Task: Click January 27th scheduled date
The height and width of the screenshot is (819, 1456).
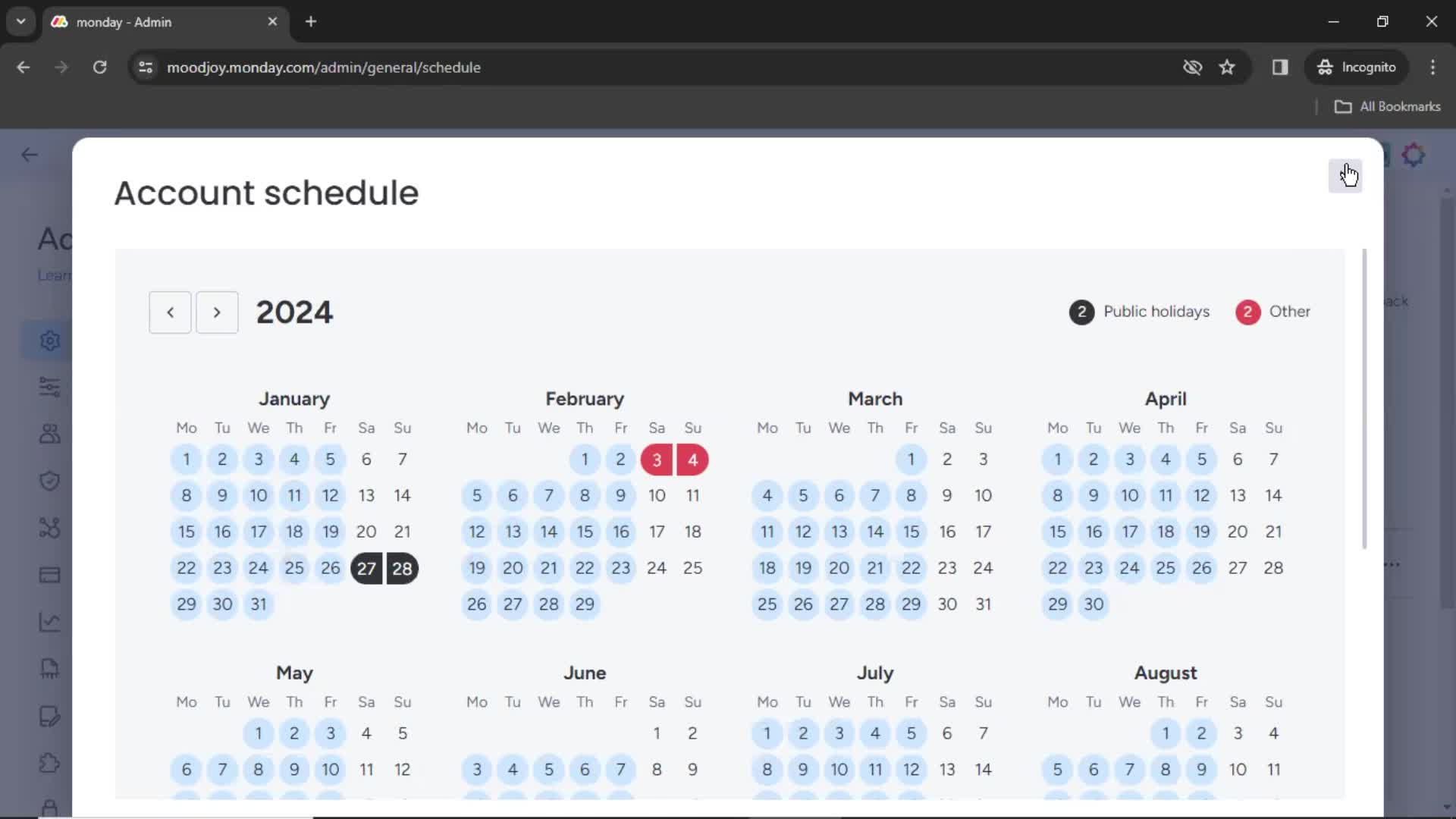Action: [365, 568]
